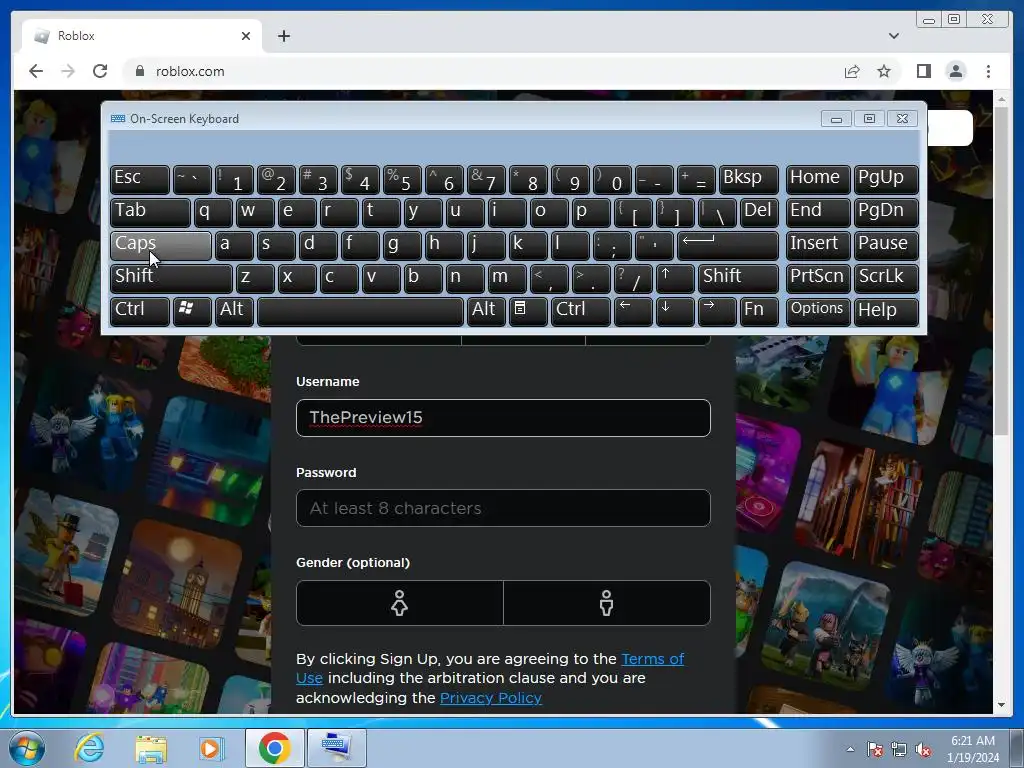Click the vertical scrollbar thumb
The height and width of the screenshot is (768, 1024).
point(1001,271)
